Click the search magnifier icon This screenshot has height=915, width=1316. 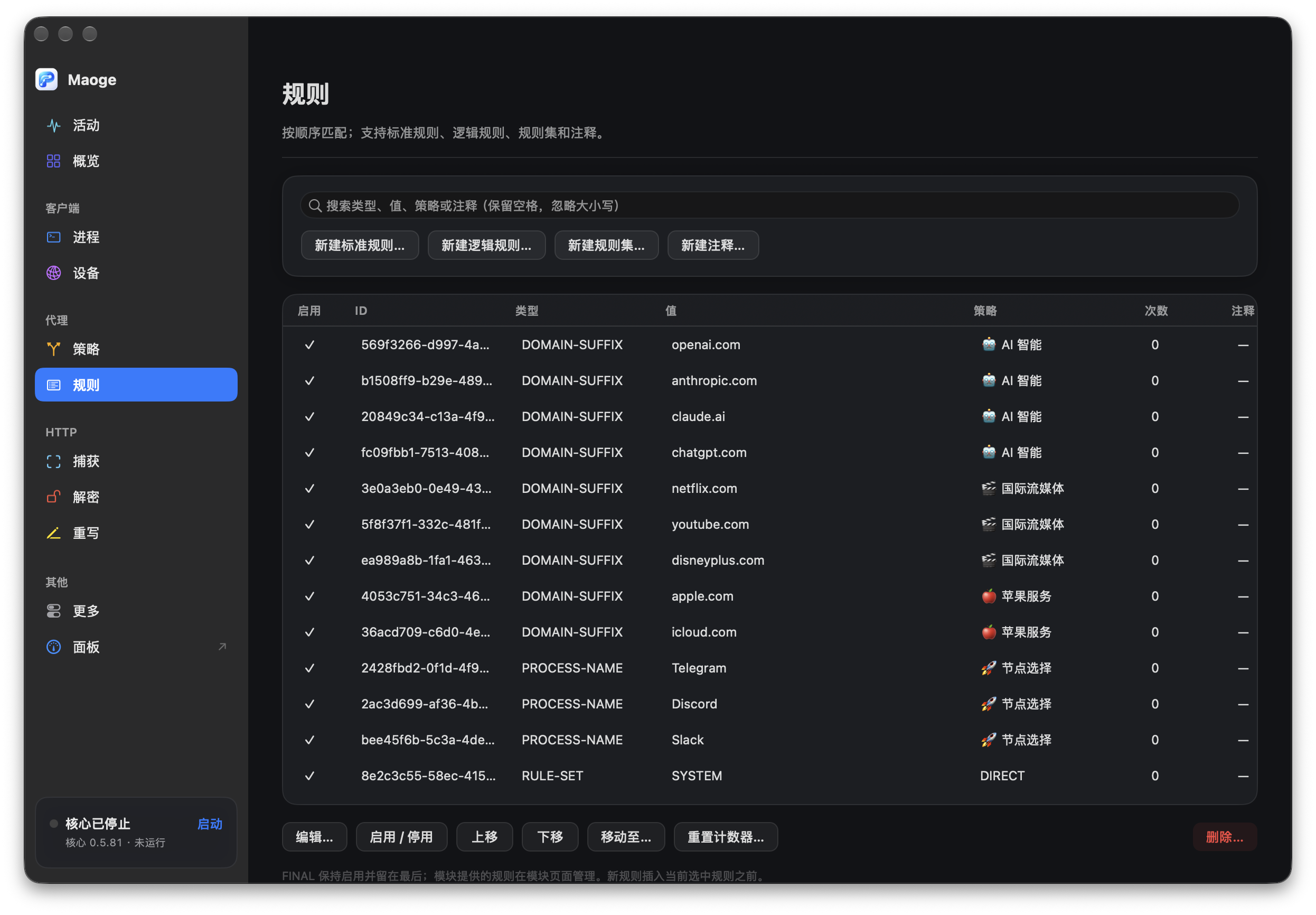pos(315,206)
